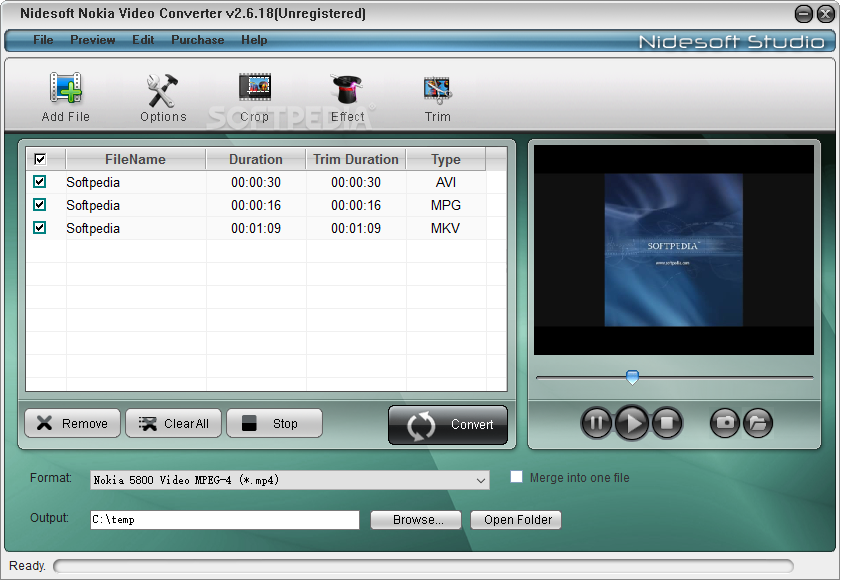Click the AVI type cell

tap(446, 182)
